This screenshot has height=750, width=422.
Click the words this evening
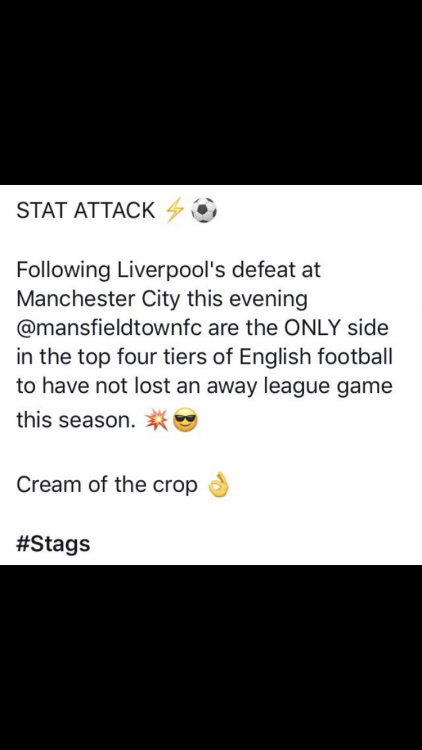[x=247, y=300]
